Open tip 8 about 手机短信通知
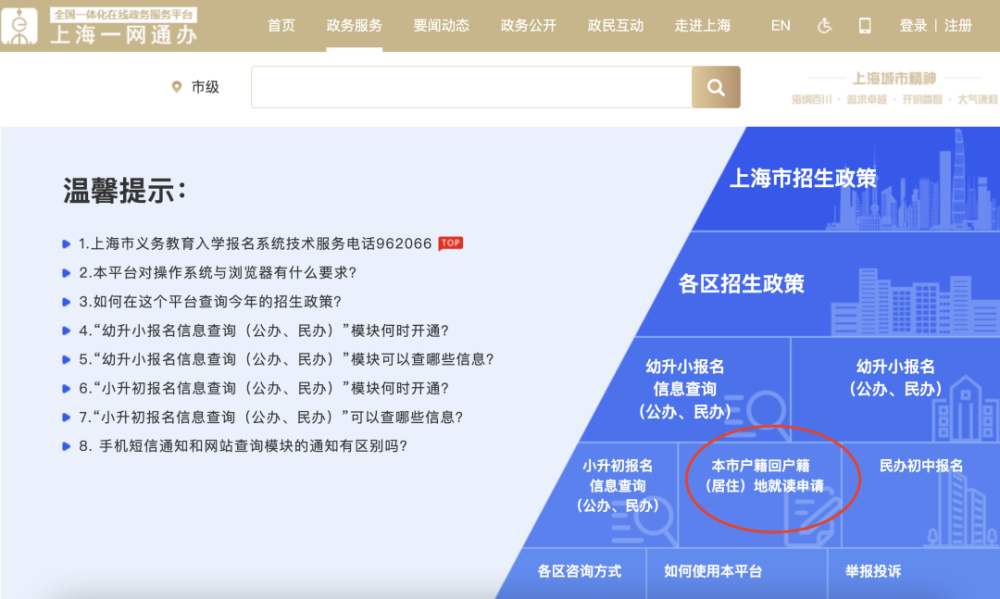1000x599 pixels. [x=243, y=446]
